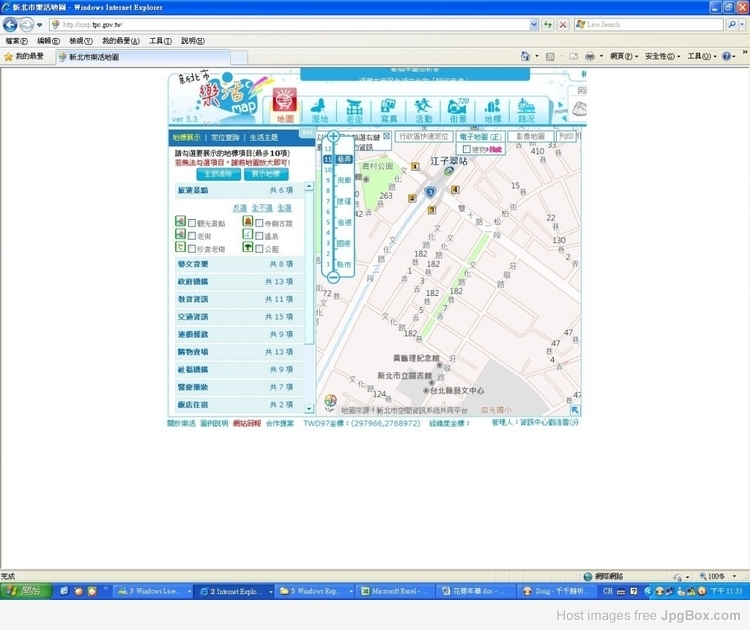Open the 活動 activities icon
The height and width of the screenshot is (630, 750).
[424, 110]
